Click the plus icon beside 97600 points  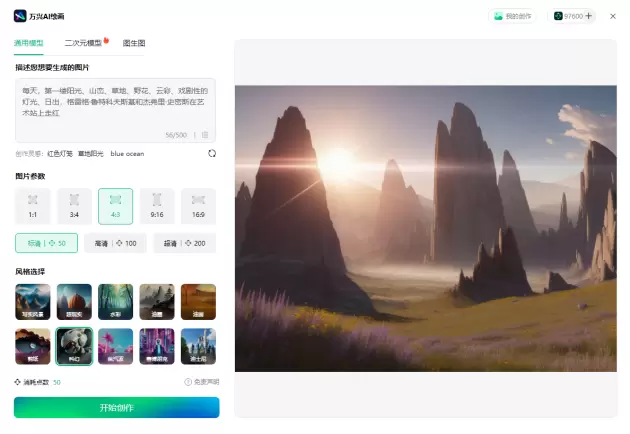[588, 16]
